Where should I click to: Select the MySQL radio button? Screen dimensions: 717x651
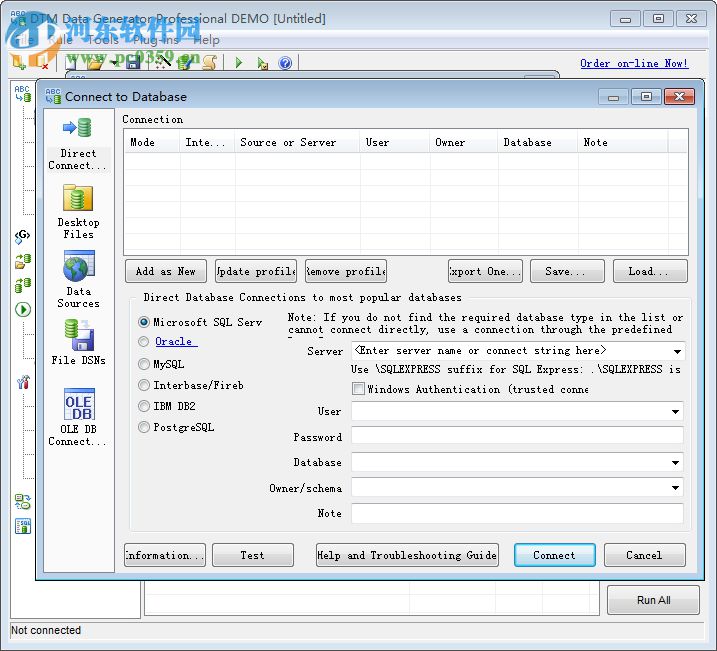tap(144, 365)
